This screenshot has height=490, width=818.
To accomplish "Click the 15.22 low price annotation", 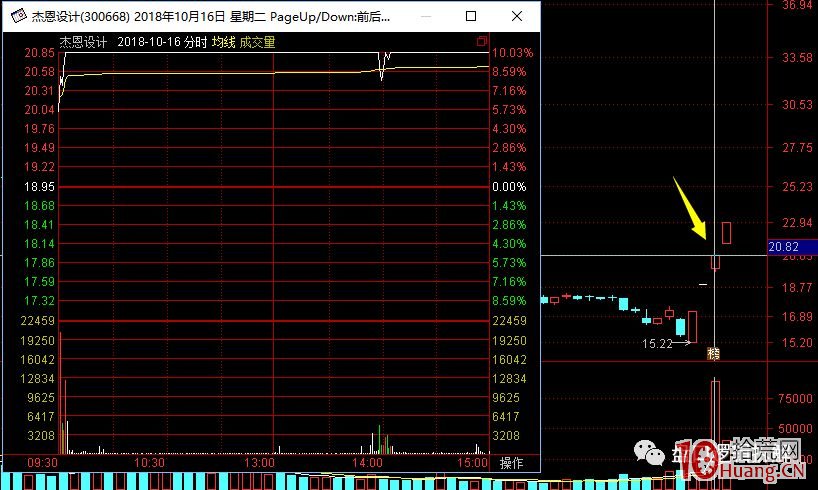I will pos(657,343).
